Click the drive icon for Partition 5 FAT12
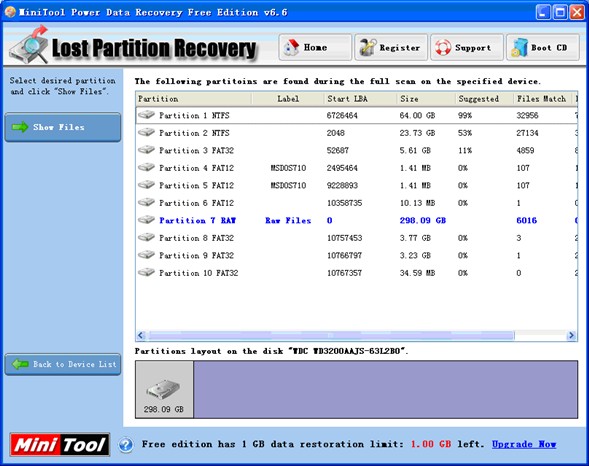The height and width of the screenshot is (466, 589). point(146,185)
